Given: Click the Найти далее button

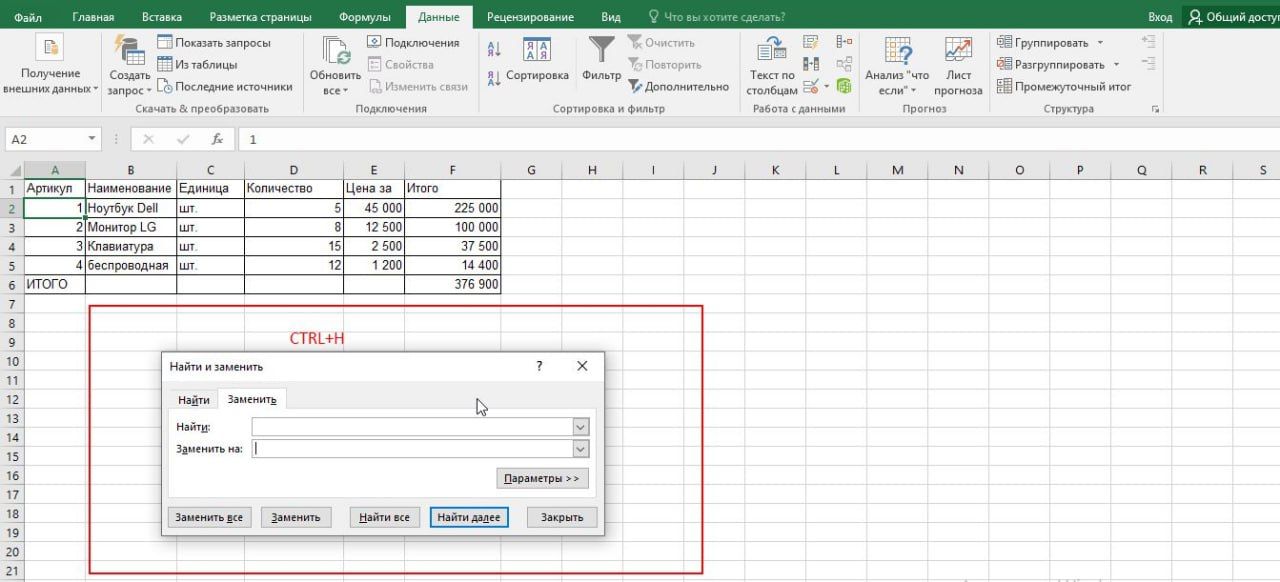Looking at the screenshot, I should click(x=470, y=517).
